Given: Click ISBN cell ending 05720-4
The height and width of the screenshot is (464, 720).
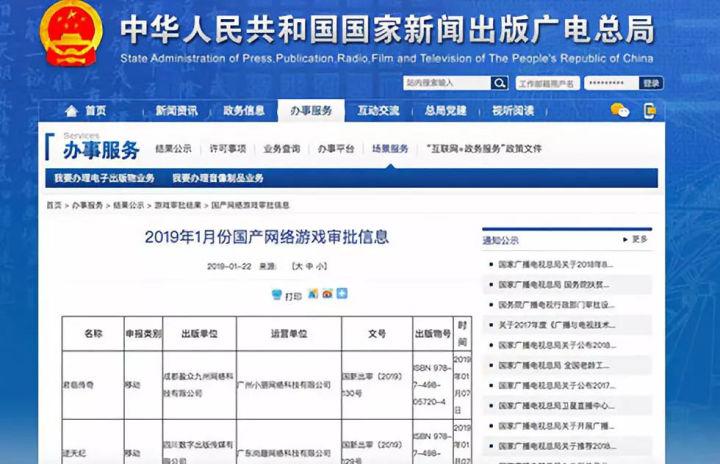Looking at the screenshot, I should [433, 385].
